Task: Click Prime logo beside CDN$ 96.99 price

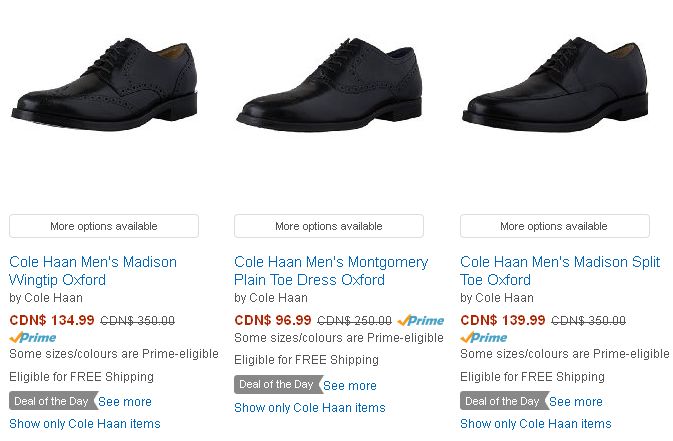Action: (x=420, y=321)
